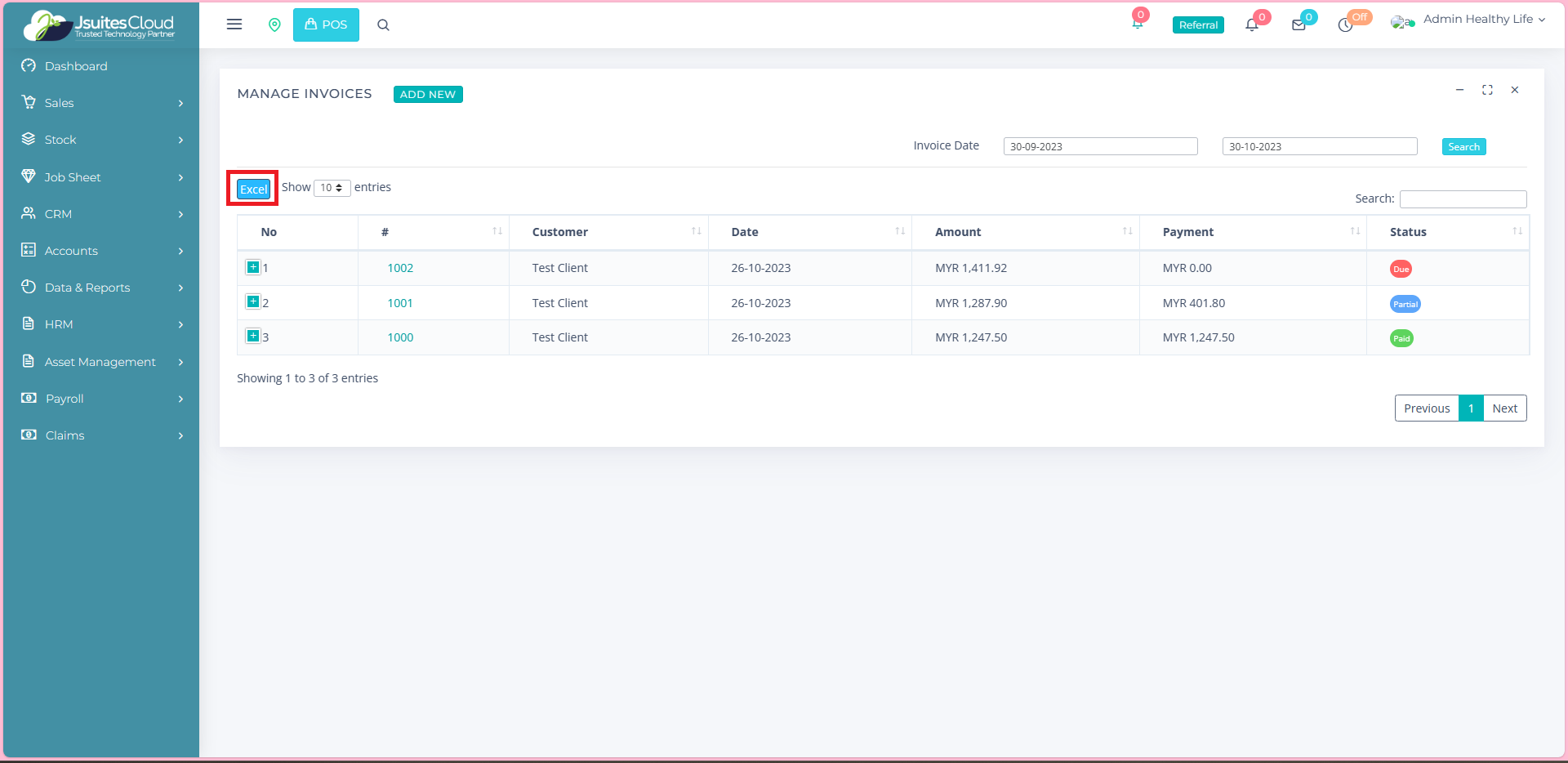This screenshot has height=763, width=1568.
Task: Open the Dashboard sidebar item
Action: pos(76,66)
